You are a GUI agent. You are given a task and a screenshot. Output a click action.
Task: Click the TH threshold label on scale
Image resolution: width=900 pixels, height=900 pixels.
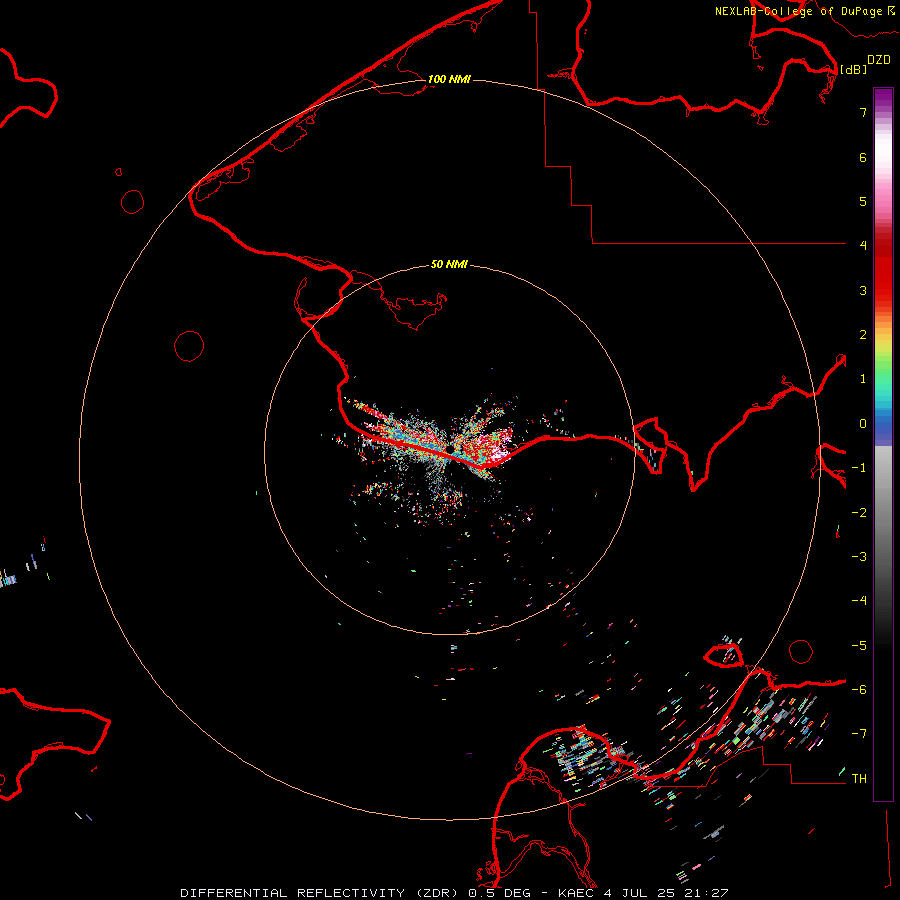[x=859, y=779]
